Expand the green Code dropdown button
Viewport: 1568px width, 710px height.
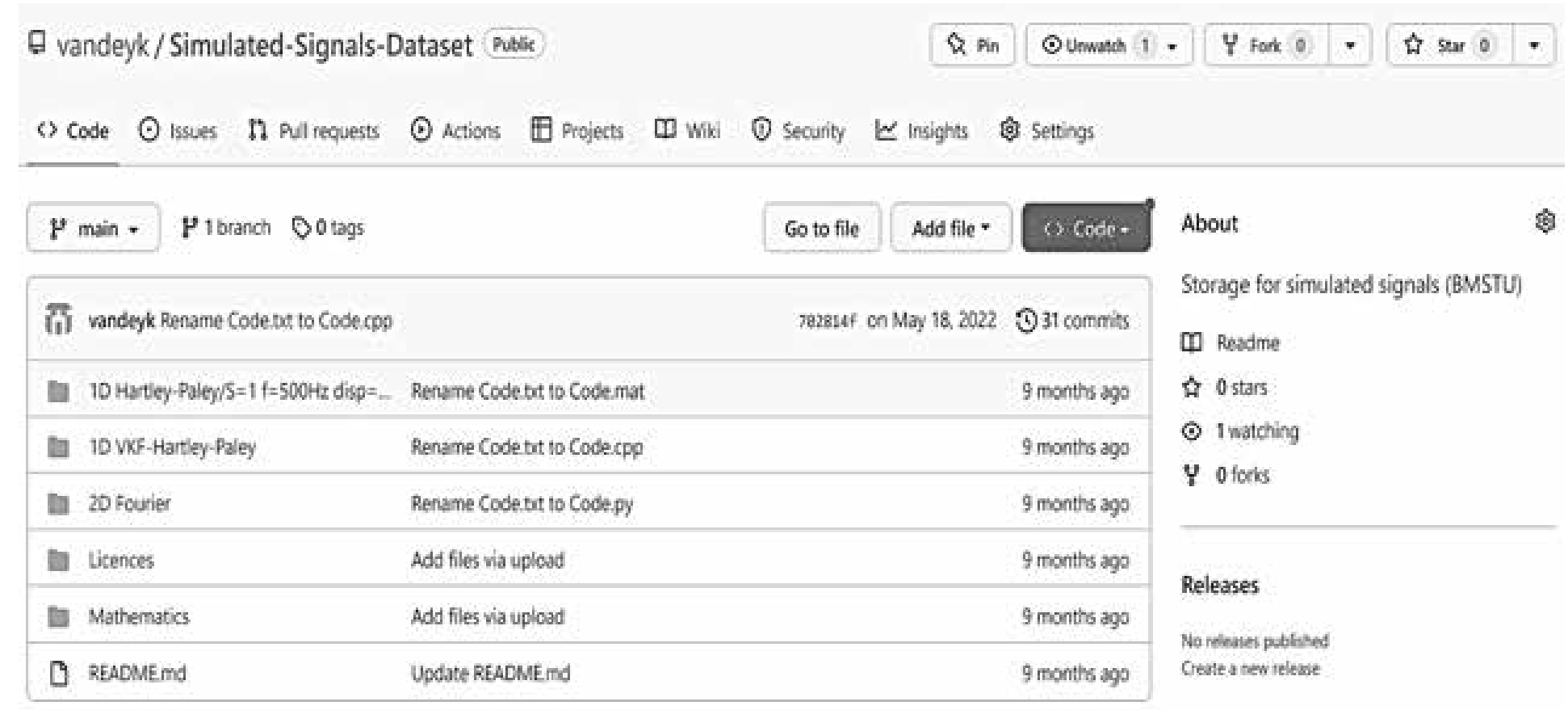(x=1086, y=229)
